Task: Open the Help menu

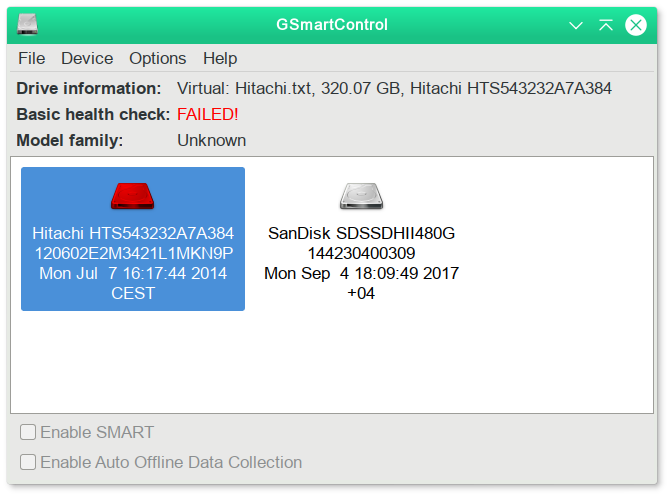Action: tap(220, 58)
